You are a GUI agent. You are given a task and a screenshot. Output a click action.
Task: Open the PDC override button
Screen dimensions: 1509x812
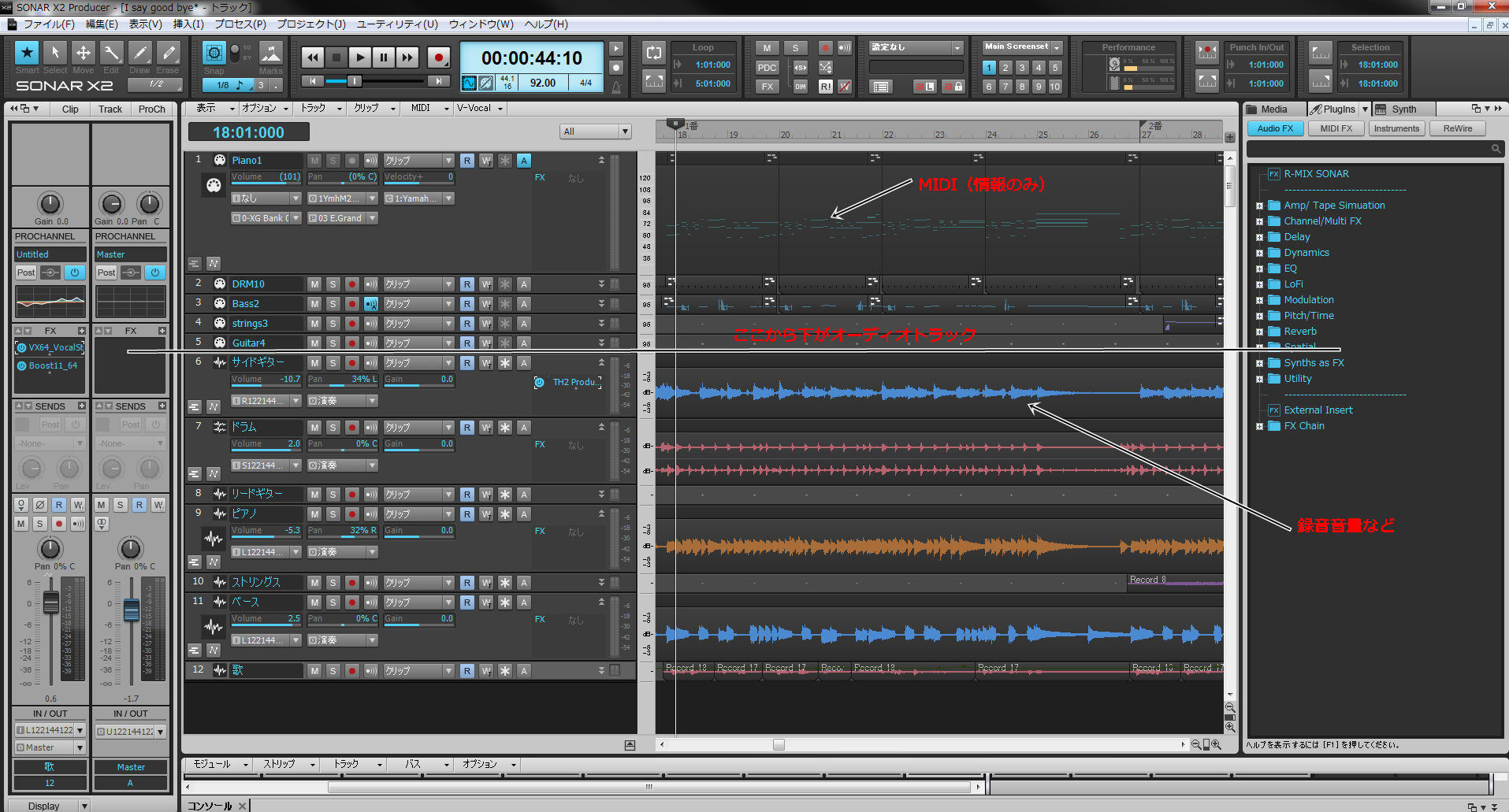tap(767, 68)
